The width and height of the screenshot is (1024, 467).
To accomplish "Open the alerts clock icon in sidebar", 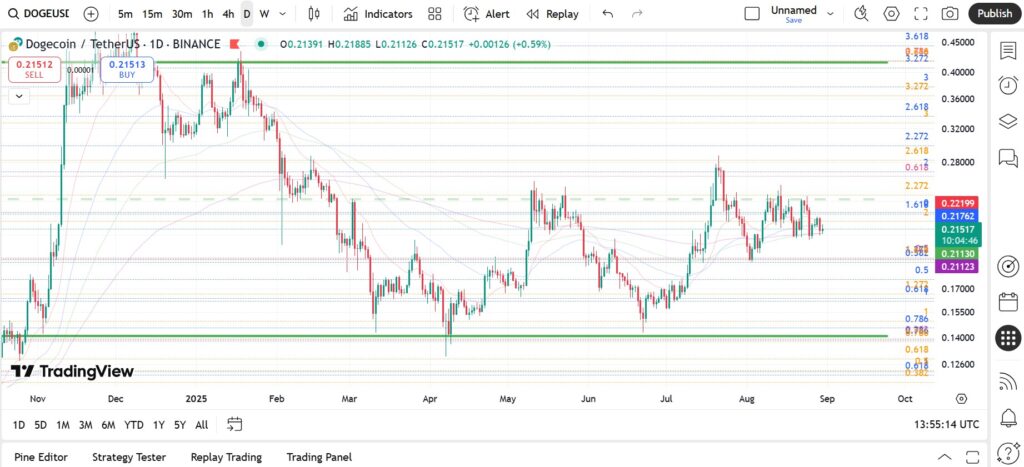I will click(x=1008, y=86).
